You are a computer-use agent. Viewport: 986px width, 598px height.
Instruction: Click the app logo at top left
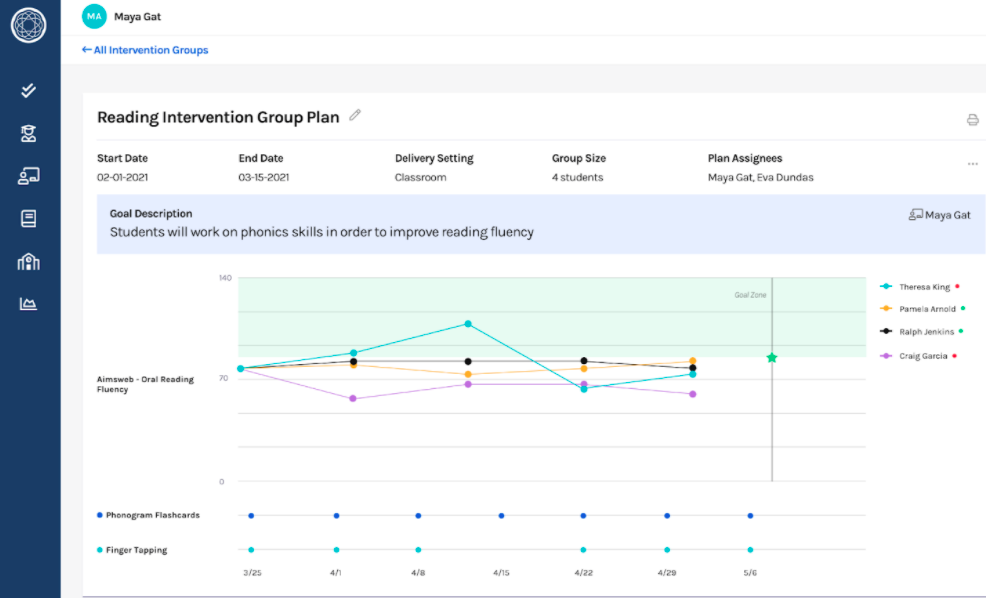[29, 26]
